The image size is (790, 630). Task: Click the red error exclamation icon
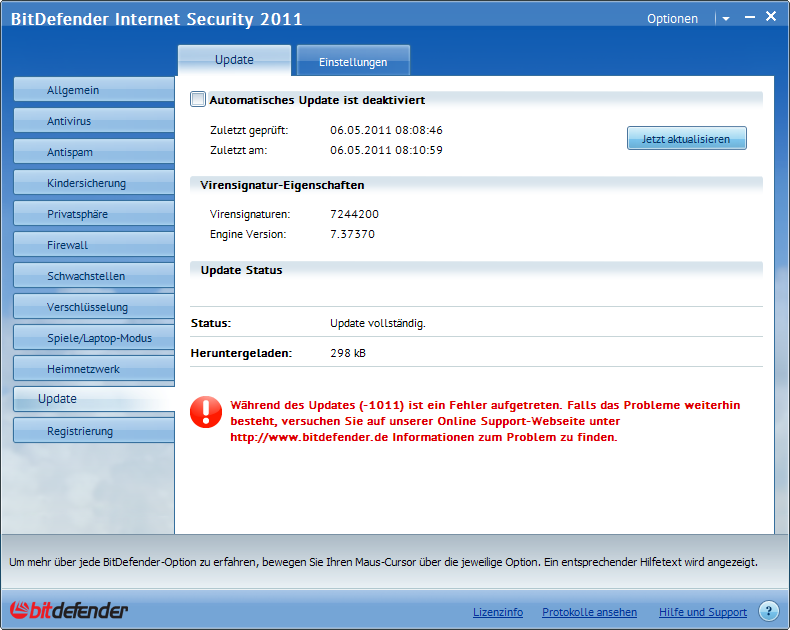coord(206,412)
